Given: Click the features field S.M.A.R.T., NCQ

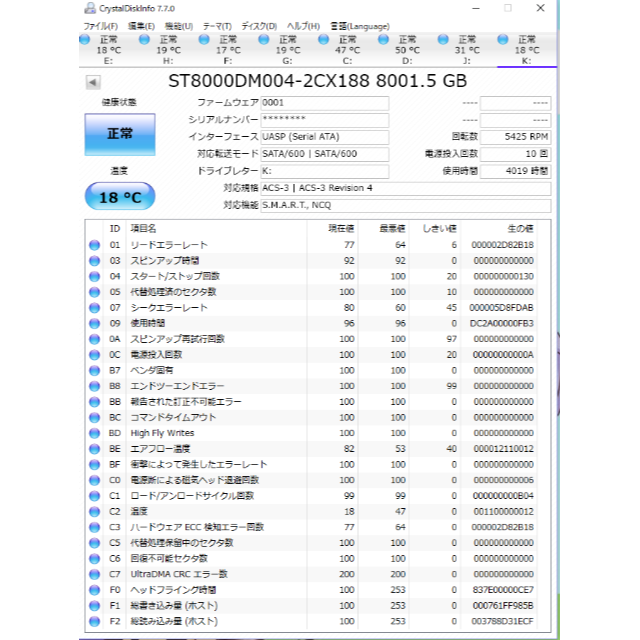Looking at the screenshot, I should pyautogui.click(x=406, y=205).
